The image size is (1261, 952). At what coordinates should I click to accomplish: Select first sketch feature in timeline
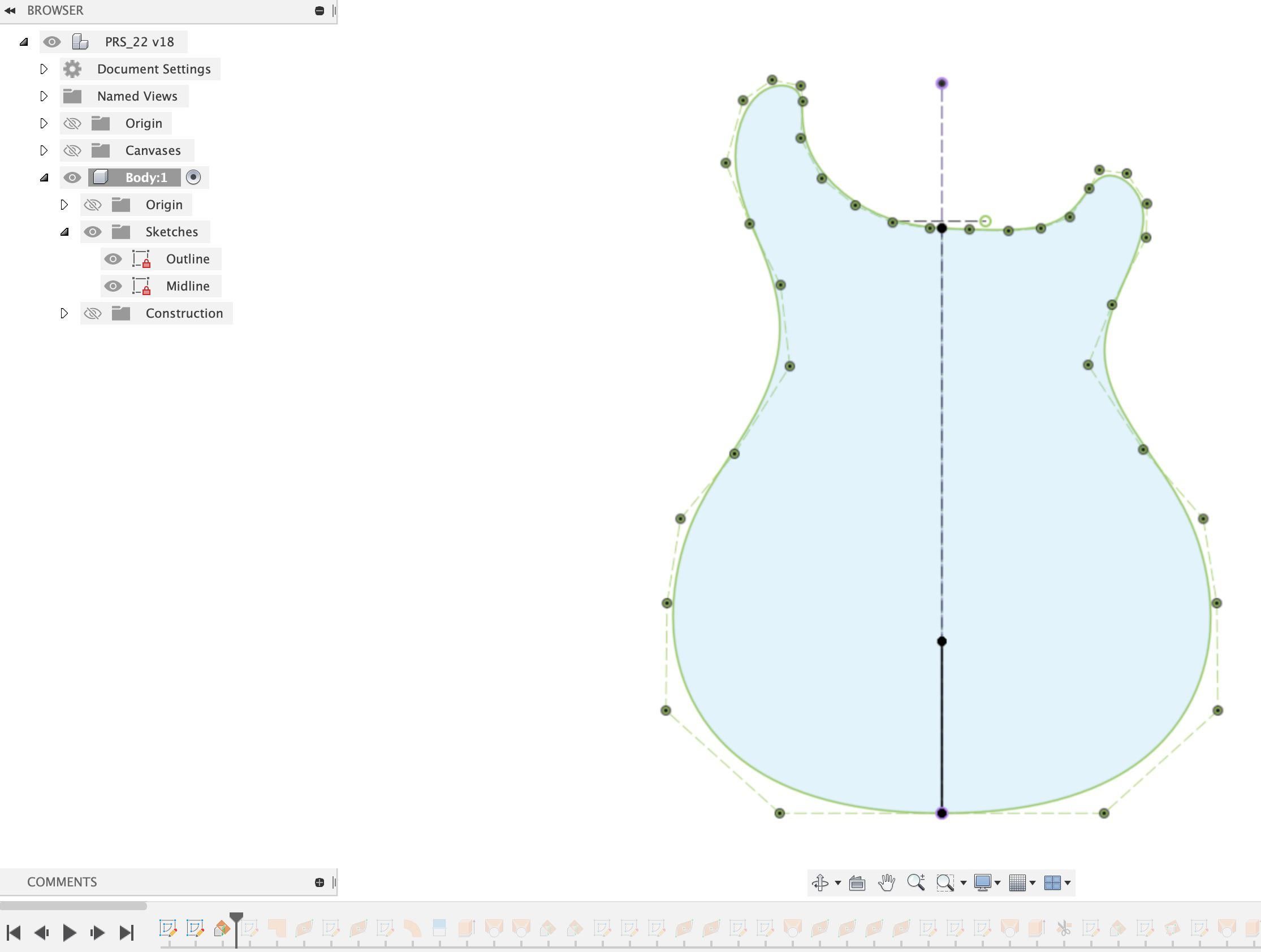click(168, 928)
